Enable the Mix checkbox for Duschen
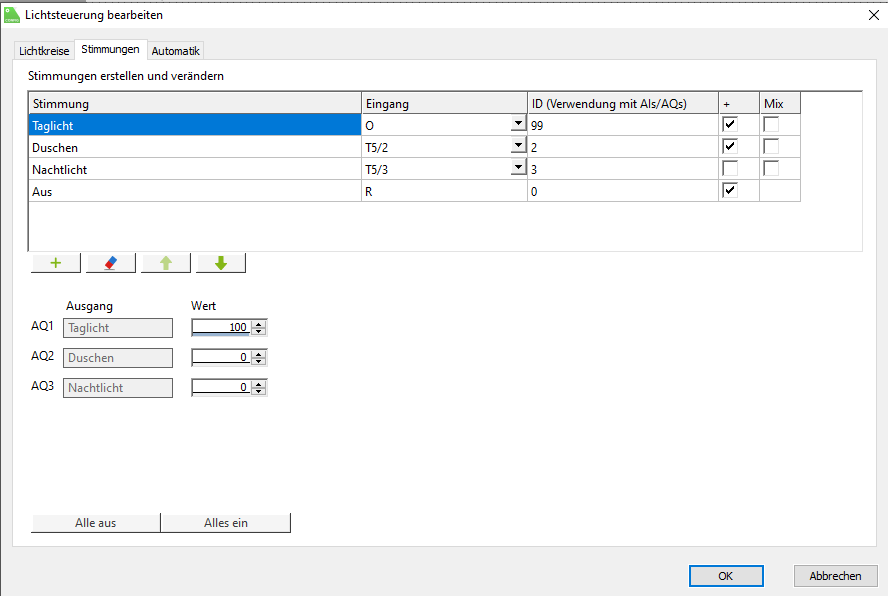 click(771, 146)
